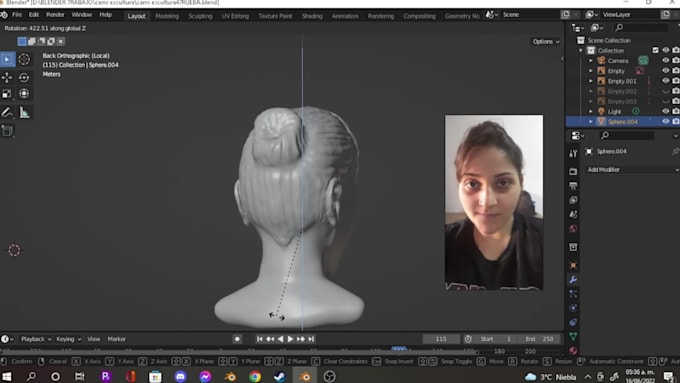Open the timeline View menu
The image size is (680, 383).
pos(94,339)
